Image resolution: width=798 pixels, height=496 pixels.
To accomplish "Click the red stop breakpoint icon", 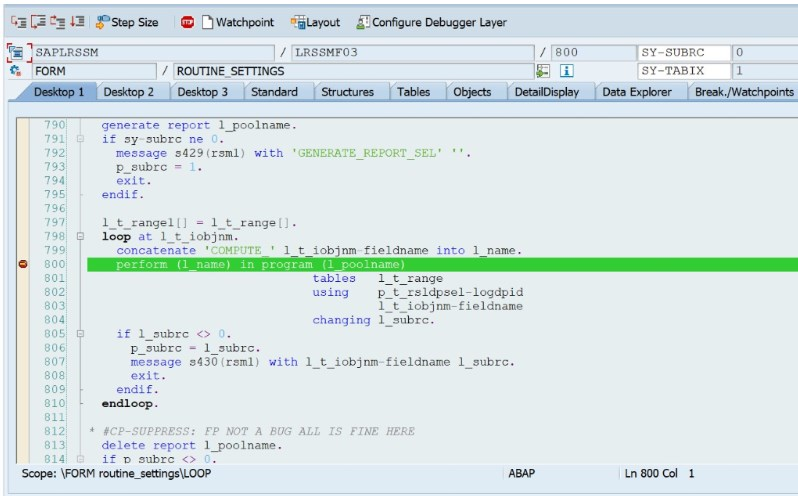I will tap(187, 22).
